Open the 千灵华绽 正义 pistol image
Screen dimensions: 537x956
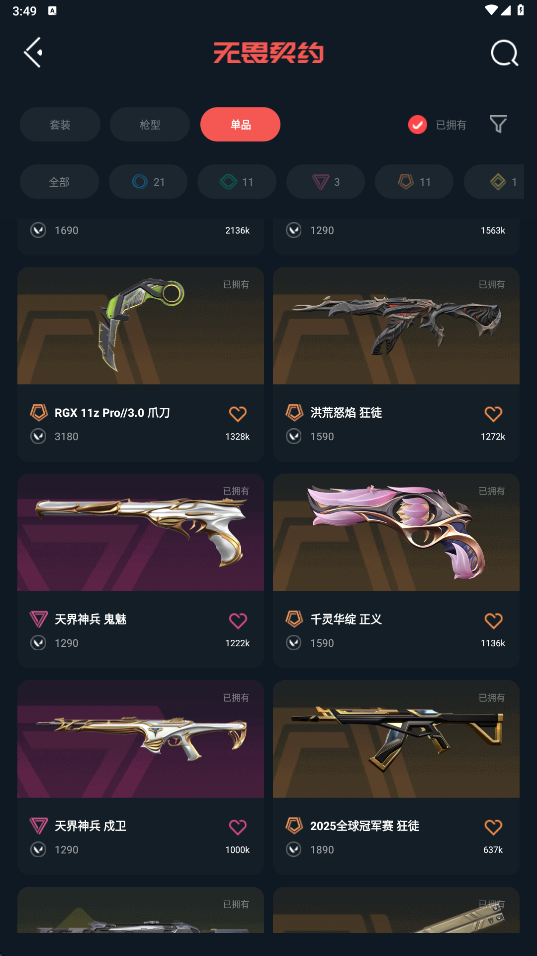tap(396, 532)
